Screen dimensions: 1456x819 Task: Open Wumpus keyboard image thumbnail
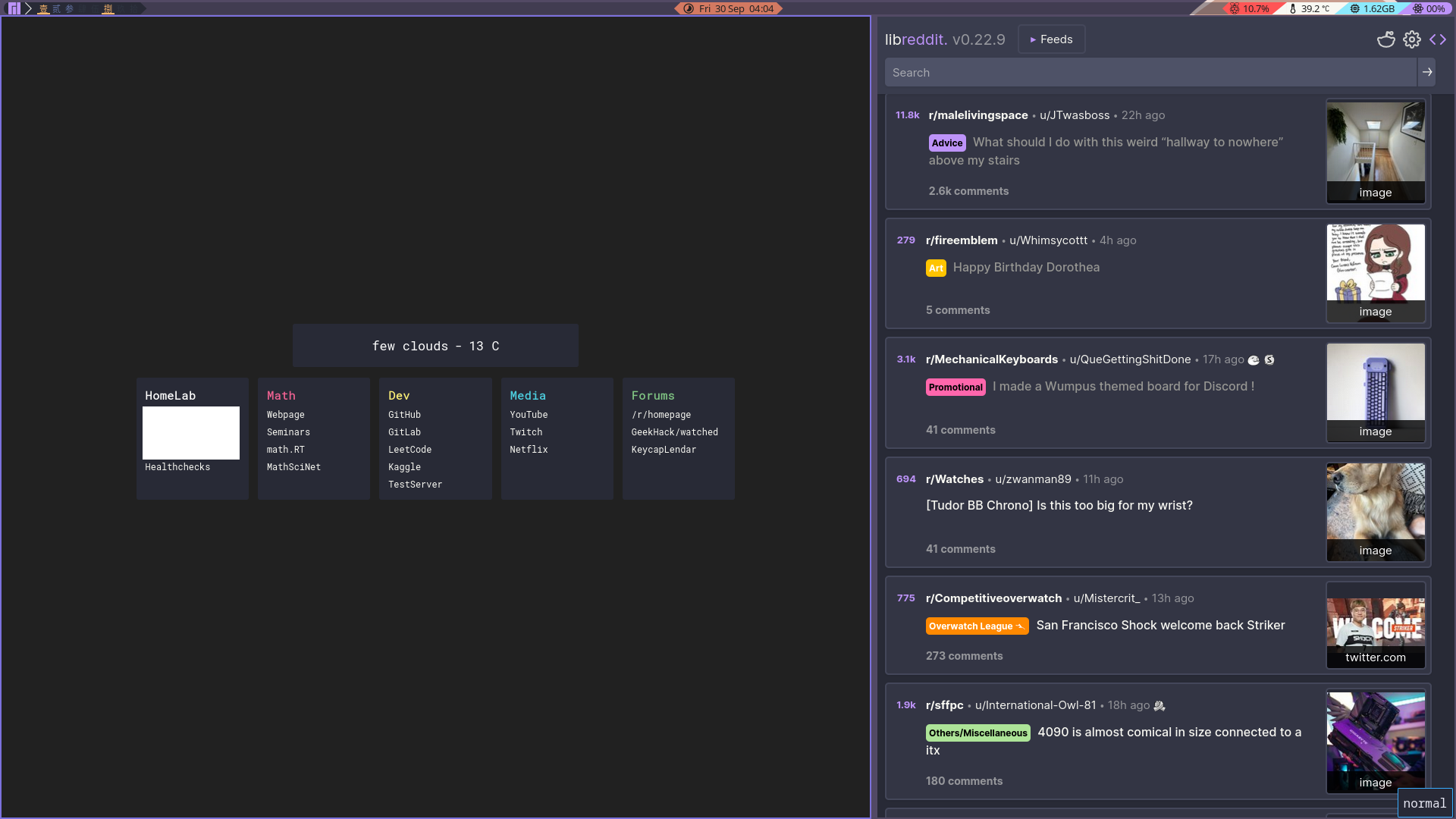click(x=1375, y=391)
